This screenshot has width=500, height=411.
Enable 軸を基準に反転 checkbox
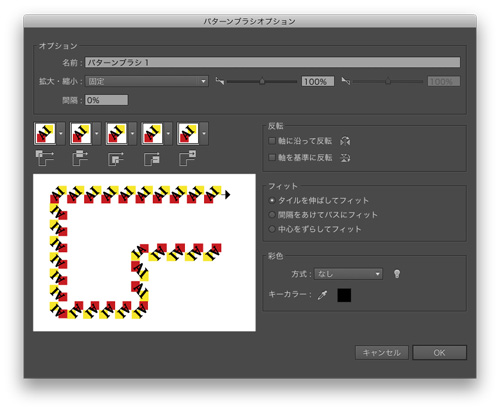click(x=272, y=157)
